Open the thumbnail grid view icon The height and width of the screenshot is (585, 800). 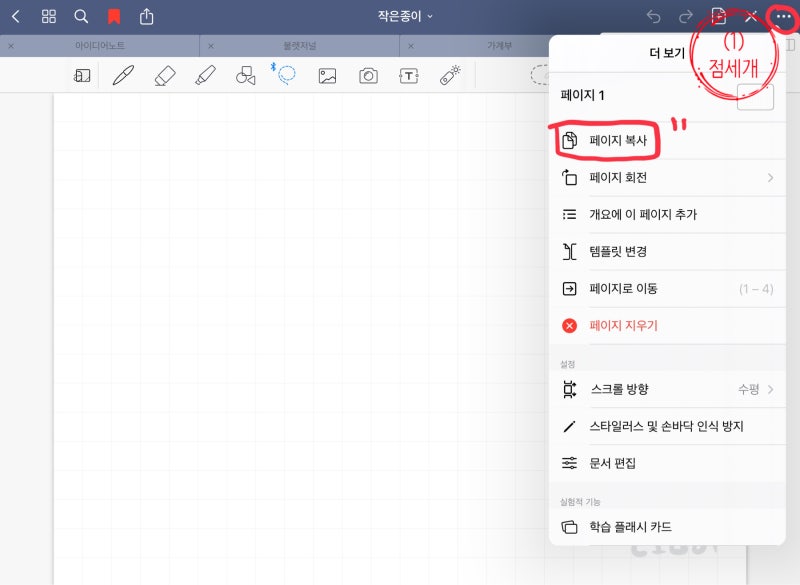coord(48,16)
